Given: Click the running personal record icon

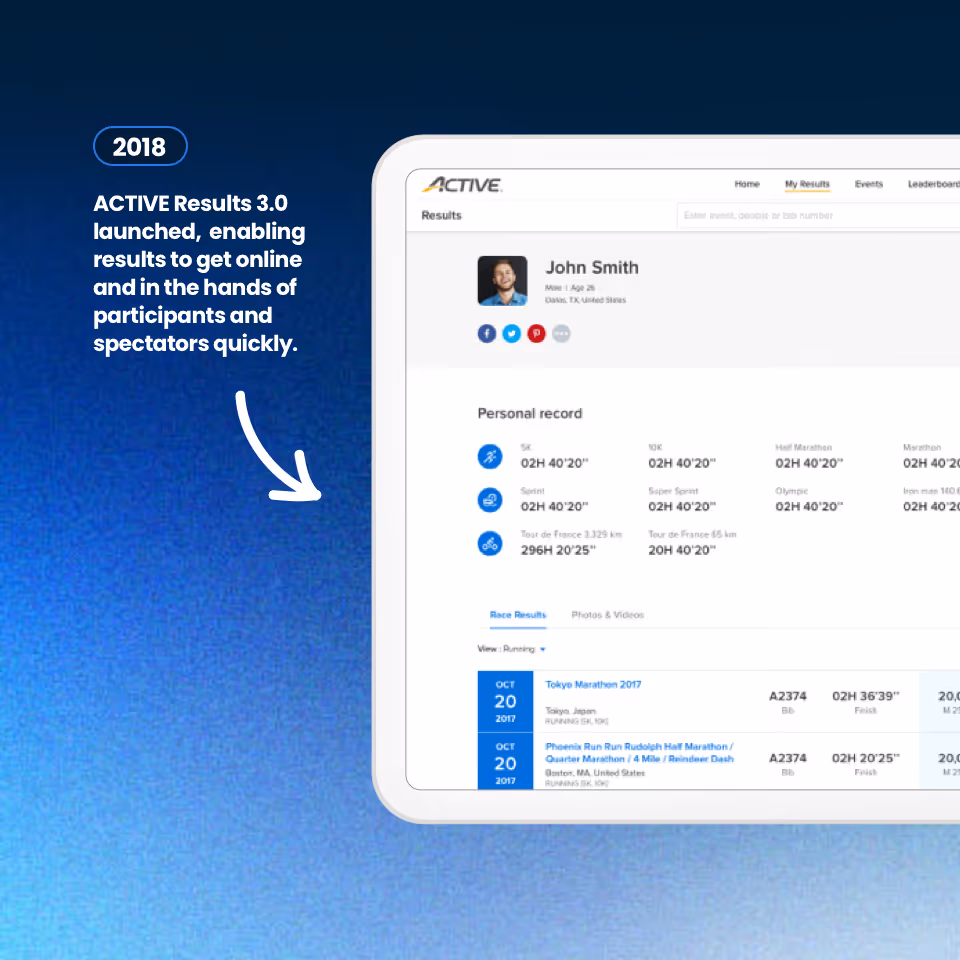Looking at the screenshot, I should (x=490, y=457).
